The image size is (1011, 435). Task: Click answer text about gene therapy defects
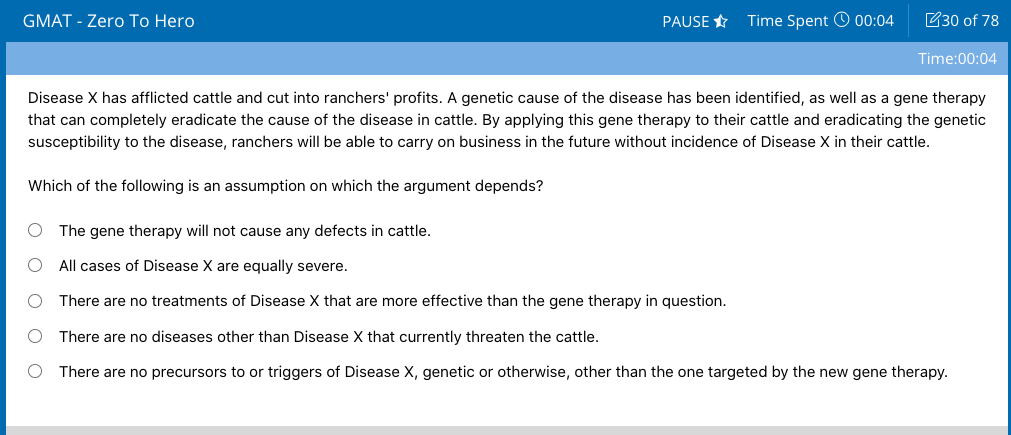pyautogui.click(x=244, y=231)
